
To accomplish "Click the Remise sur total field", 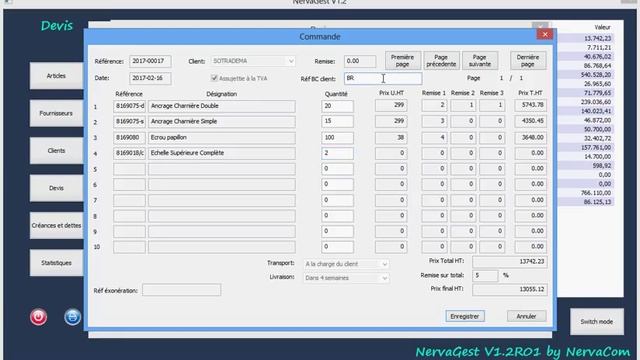I will tap(485, 276).
